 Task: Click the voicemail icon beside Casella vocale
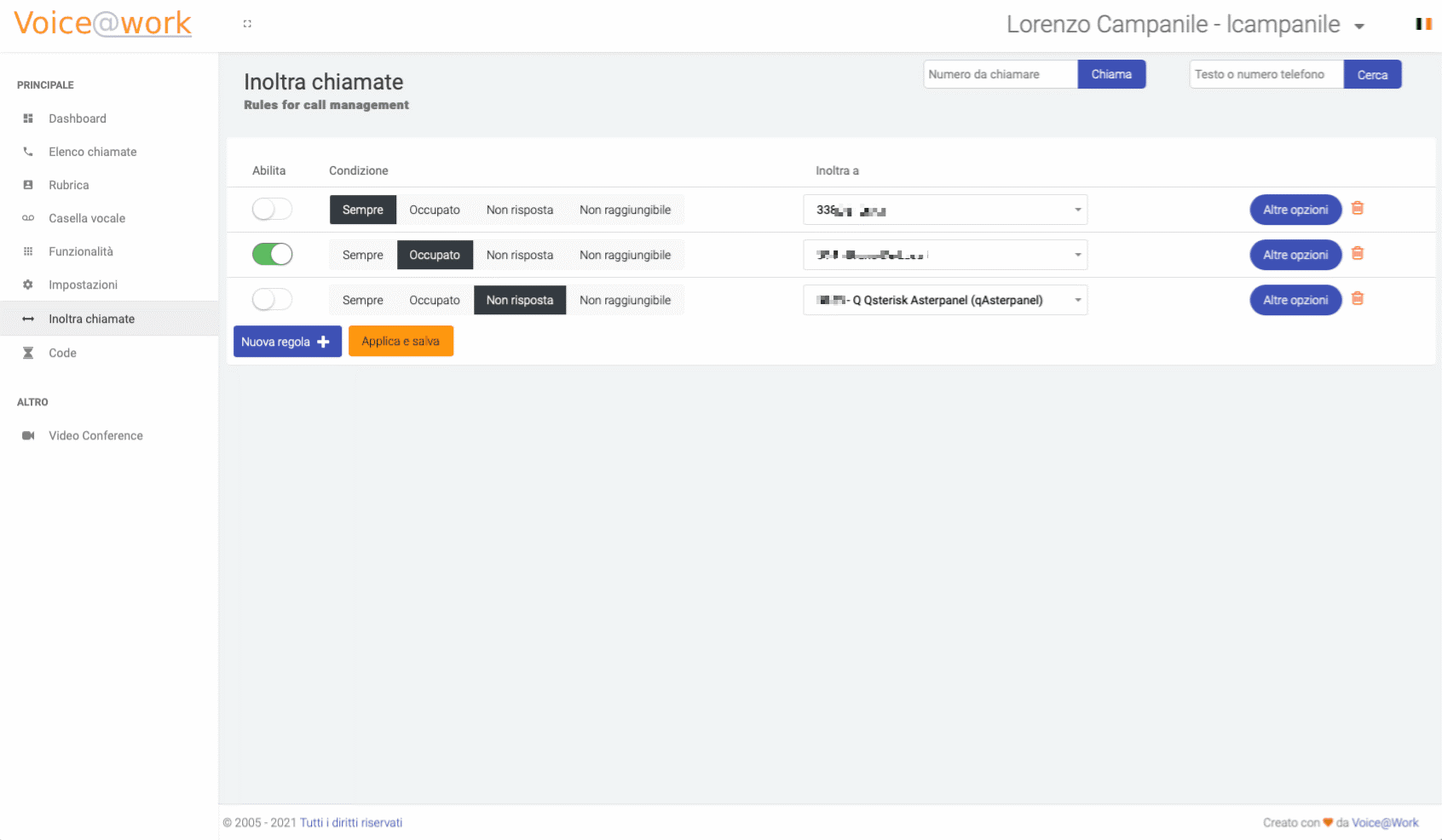click(28, 218)
